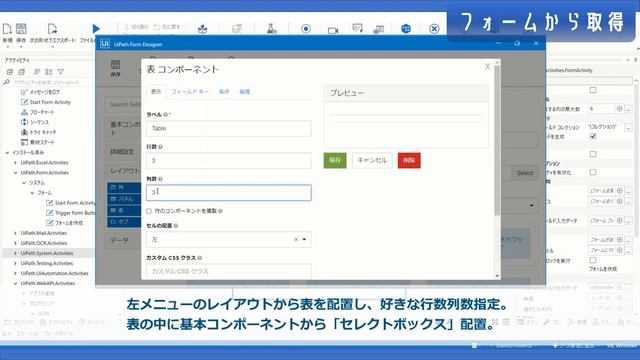Uncheck the ticked checkbox in Properties panel
This screenshot has width=640, height=360.
tap(593, 136)
